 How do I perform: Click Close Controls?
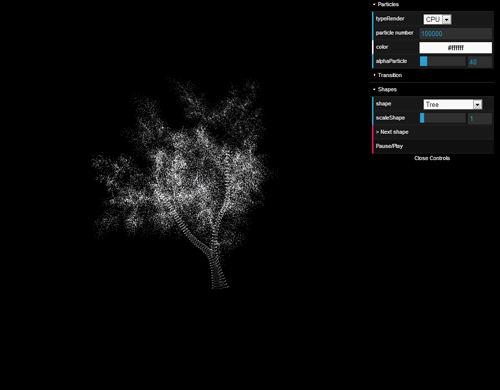[x=432, y=158]
